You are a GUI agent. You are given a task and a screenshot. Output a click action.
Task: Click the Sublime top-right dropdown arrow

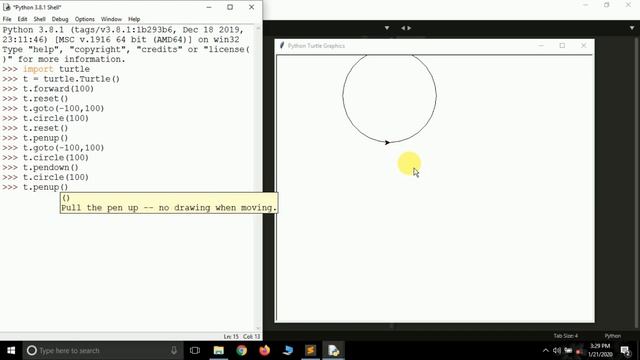pyautogui.click(x=632, y=28)
